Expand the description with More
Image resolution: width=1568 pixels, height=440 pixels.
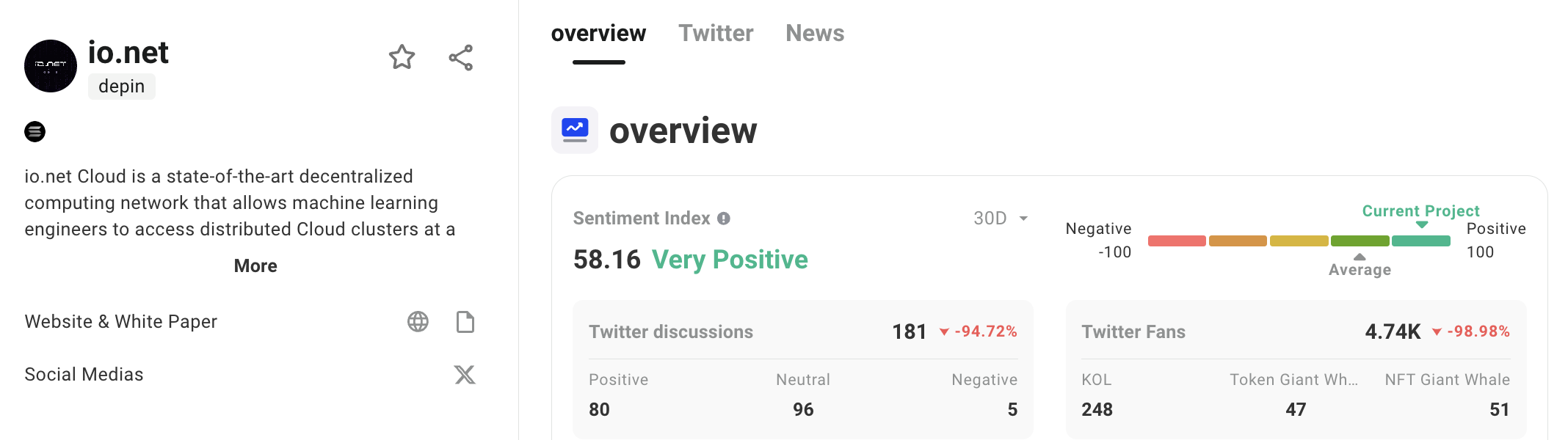pyautogui.click(x=255, y=266)
